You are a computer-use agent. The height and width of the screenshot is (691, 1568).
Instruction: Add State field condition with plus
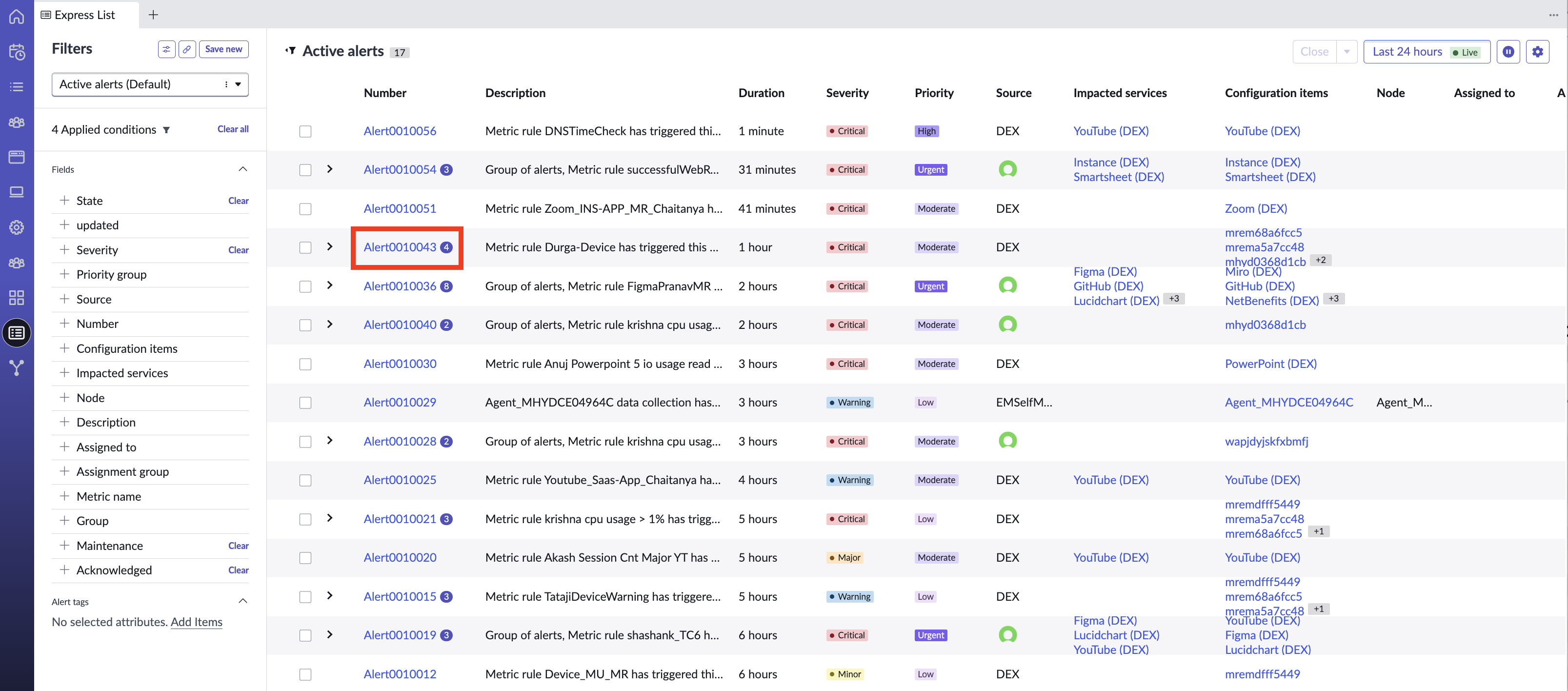tap(64, 200)
